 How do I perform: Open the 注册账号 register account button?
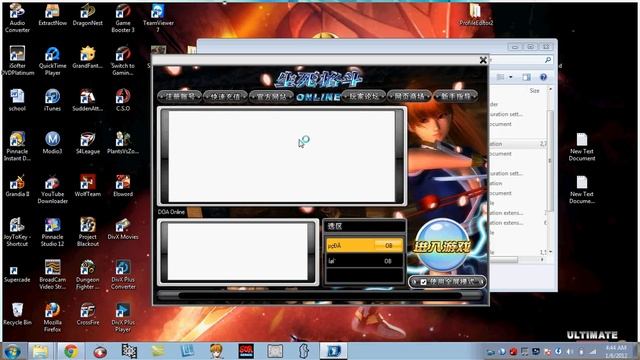click(180, 96)
